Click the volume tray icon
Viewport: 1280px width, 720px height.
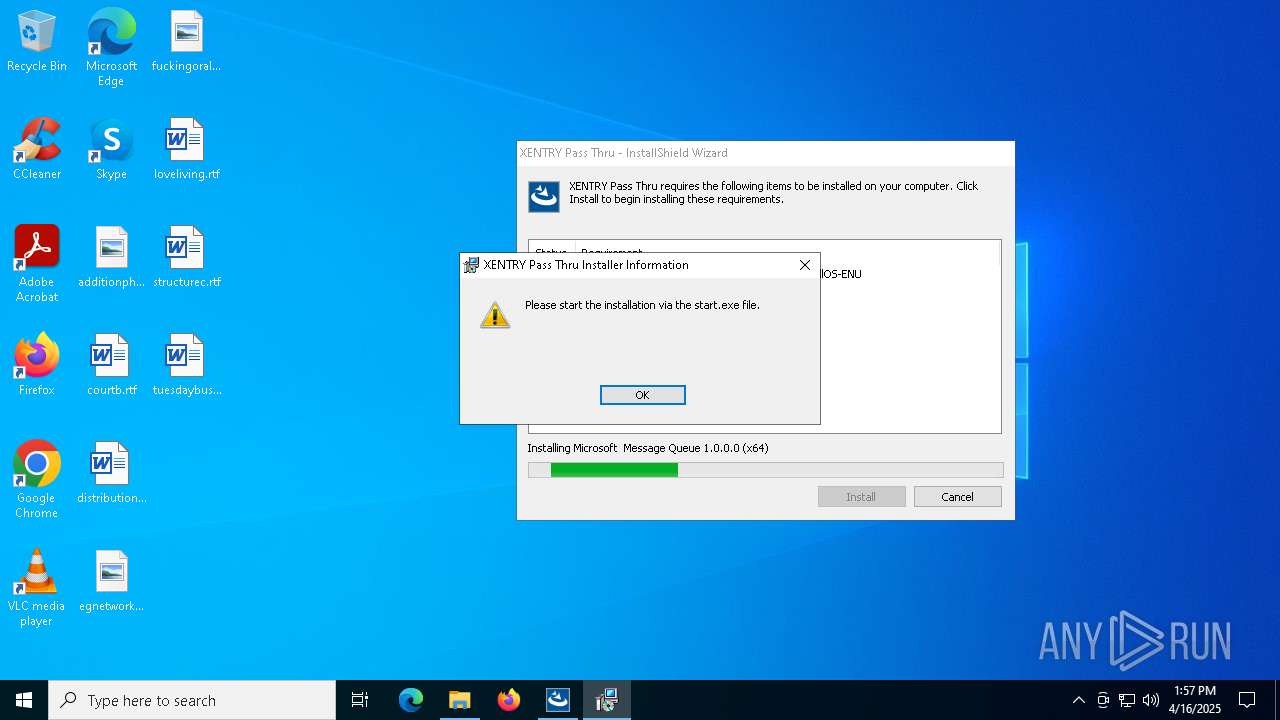coord(1151,700)
